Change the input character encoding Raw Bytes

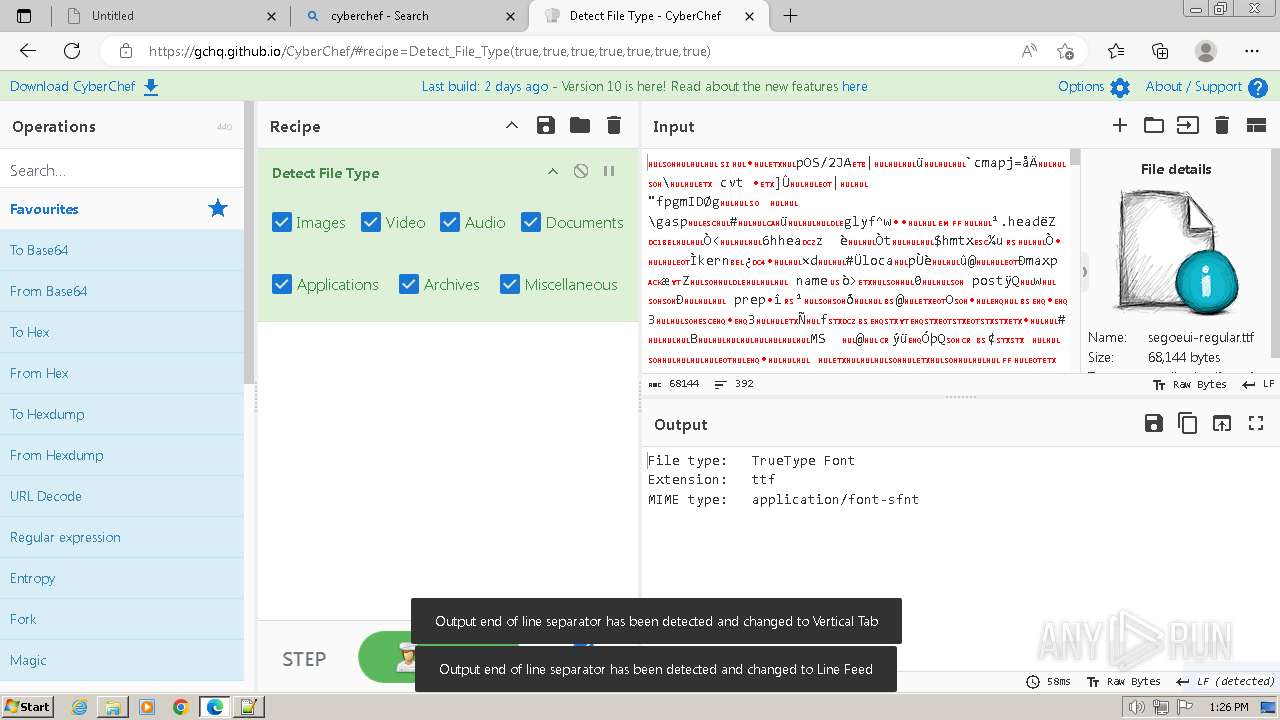[x=1189, y=384]
